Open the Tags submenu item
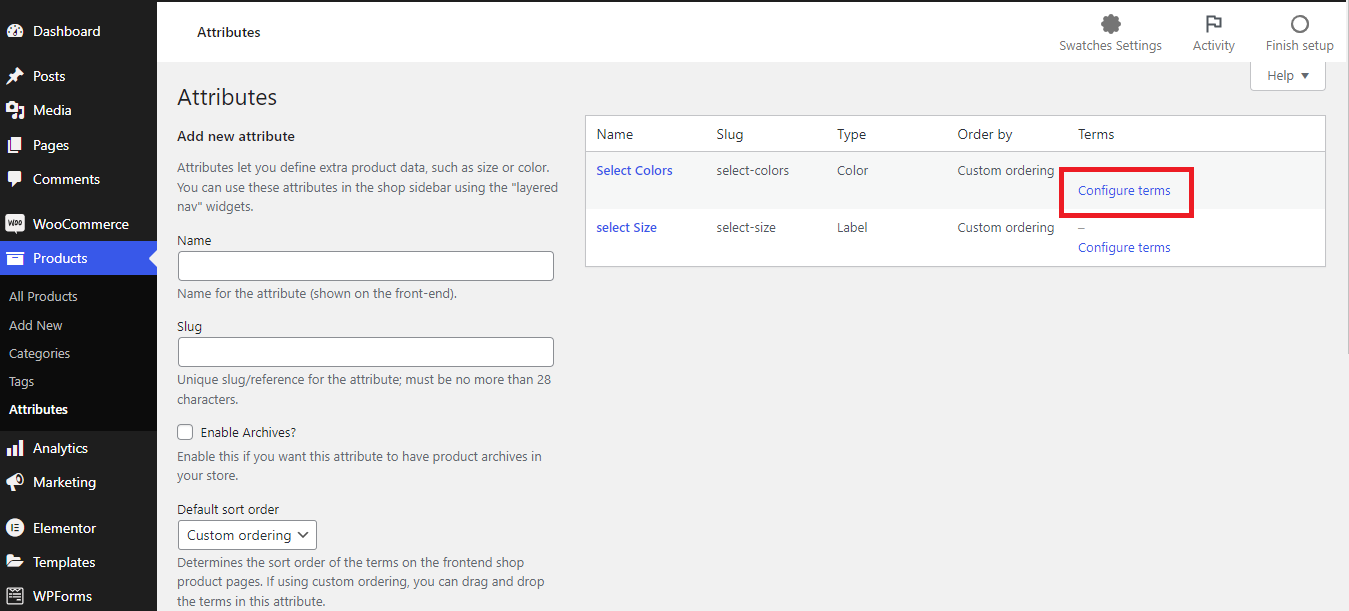Image resolution: width=1349 pixels, height=611 pixels. pos(21,381)
